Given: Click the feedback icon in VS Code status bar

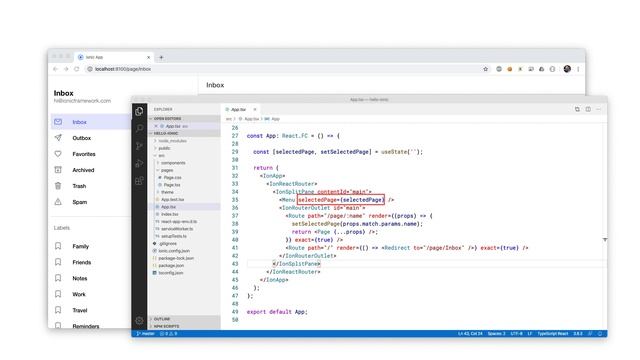Looking at the screenshot, I should click(x=590, y=333).
